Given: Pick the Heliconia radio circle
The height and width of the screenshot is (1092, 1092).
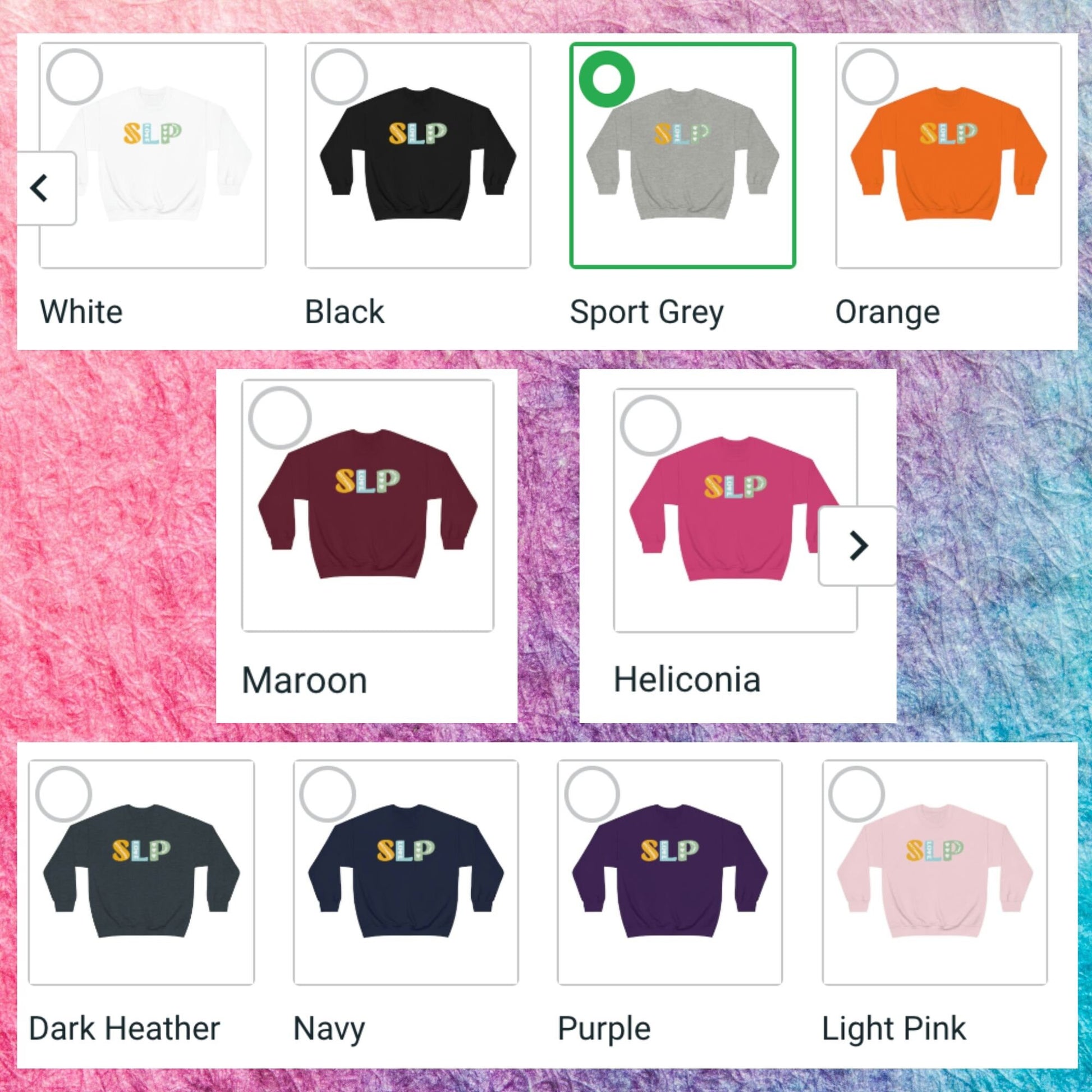Looking at the screenshot, I should click(650, 425).
